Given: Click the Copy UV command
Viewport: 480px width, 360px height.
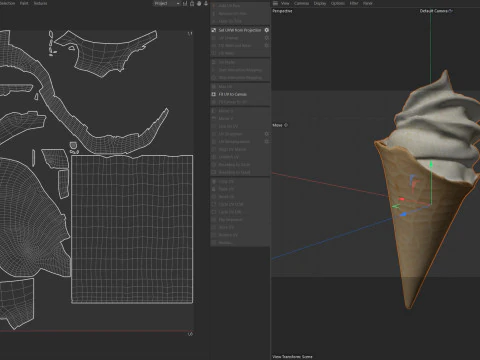Looking at the screenshot, I should 223,182.
